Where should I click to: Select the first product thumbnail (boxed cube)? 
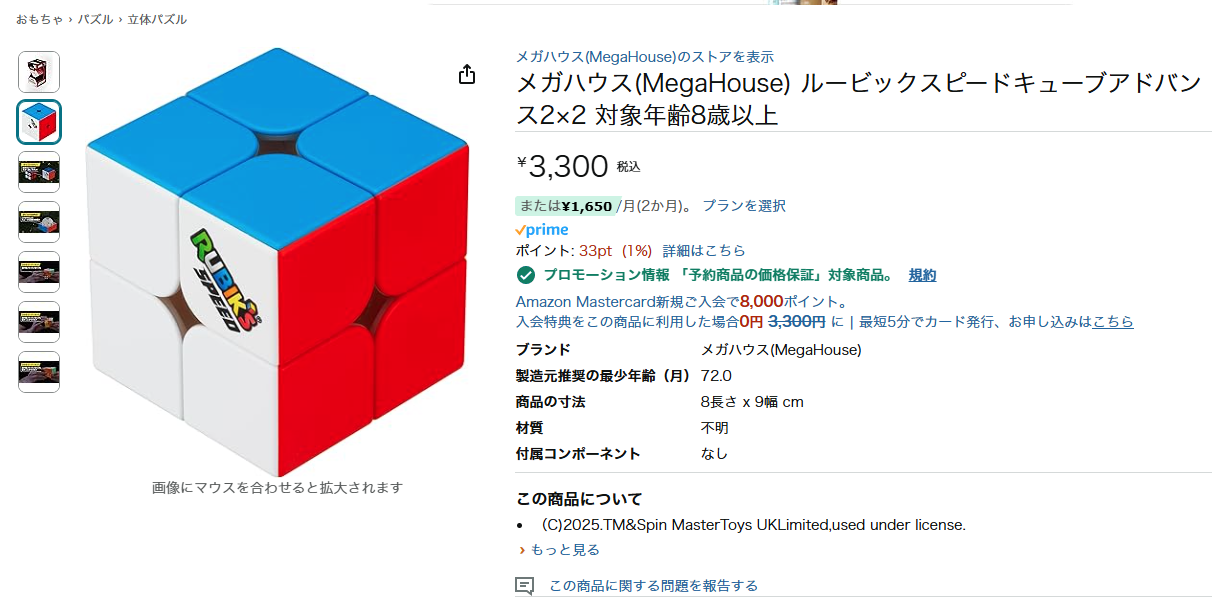[x=39, y=72]
